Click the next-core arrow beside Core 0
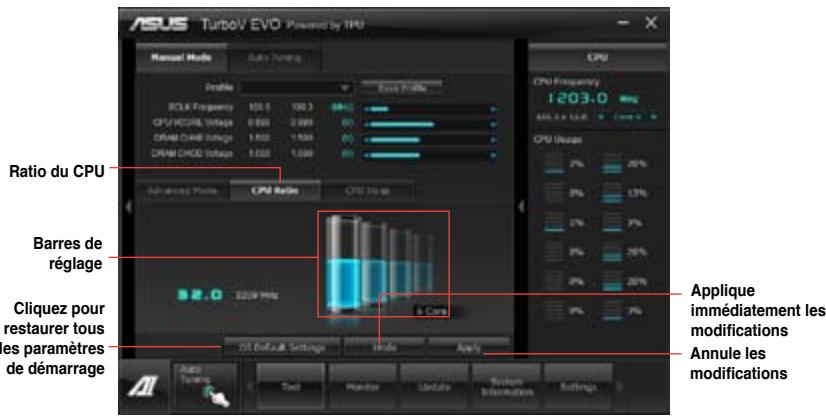The width and height of the screenshot is (826, 420). pos(653,117)
